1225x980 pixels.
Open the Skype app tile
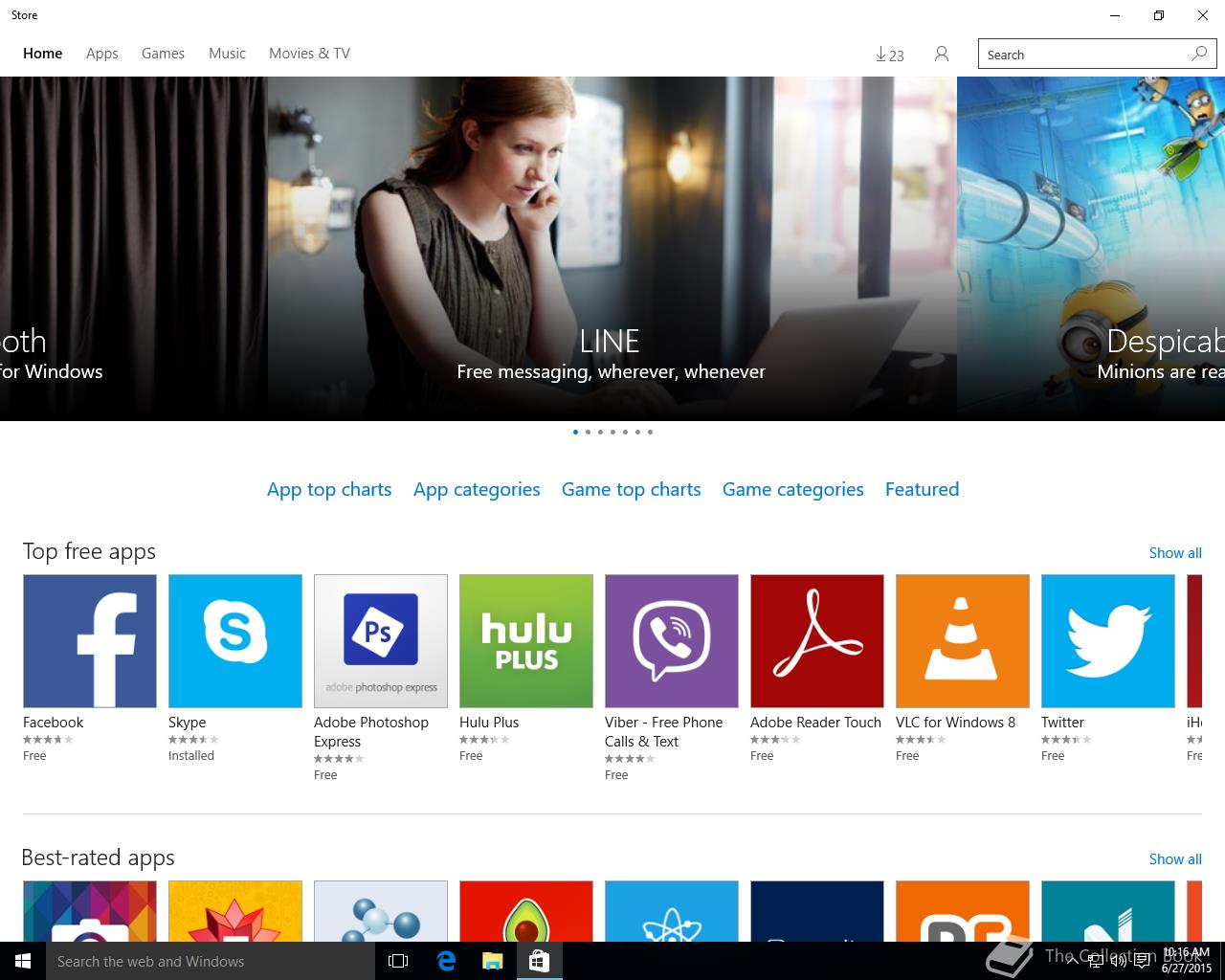click(x=235, y=641)
